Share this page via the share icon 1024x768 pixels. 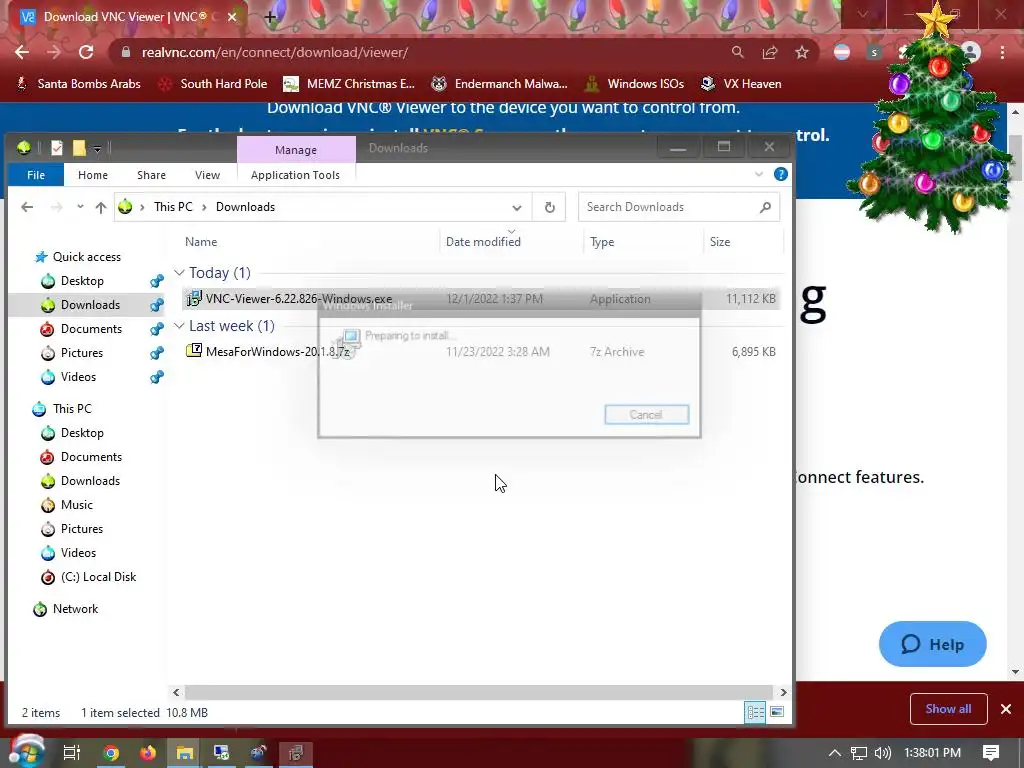click(x=770, y=52)
